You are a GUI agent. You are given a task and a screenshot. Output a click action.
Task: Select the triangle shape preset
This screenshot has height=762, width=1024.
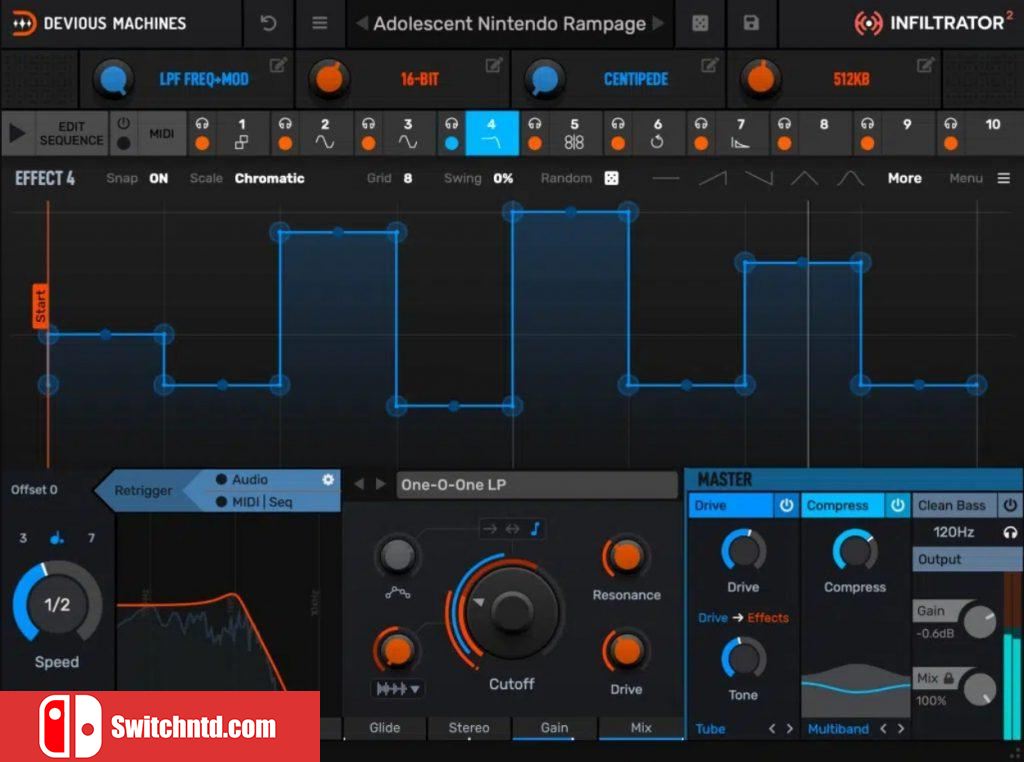pyautogui.click(x=805, y=178)
